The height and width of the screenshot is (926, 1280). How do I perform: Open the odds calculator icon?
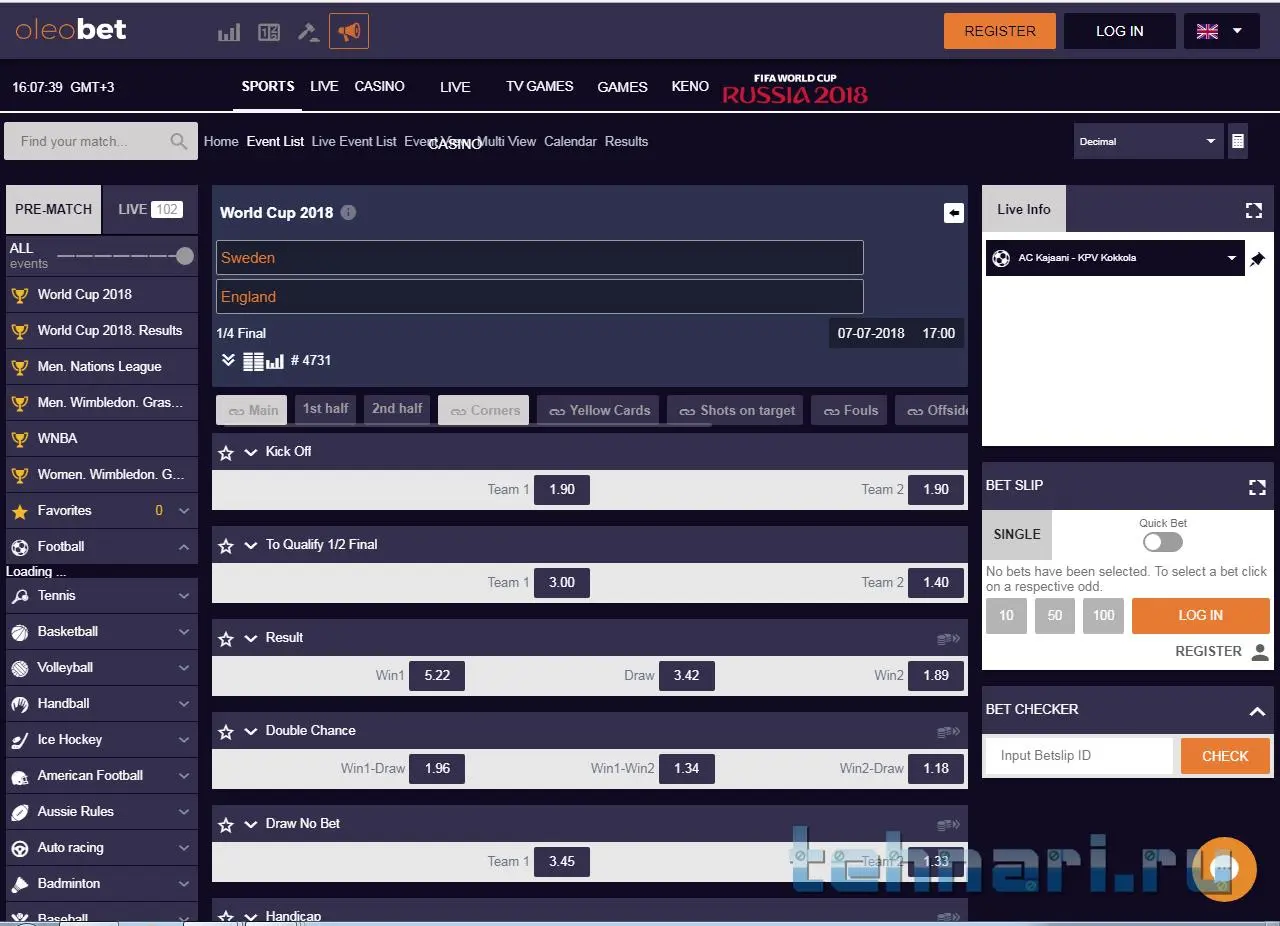coord(1238,141)
